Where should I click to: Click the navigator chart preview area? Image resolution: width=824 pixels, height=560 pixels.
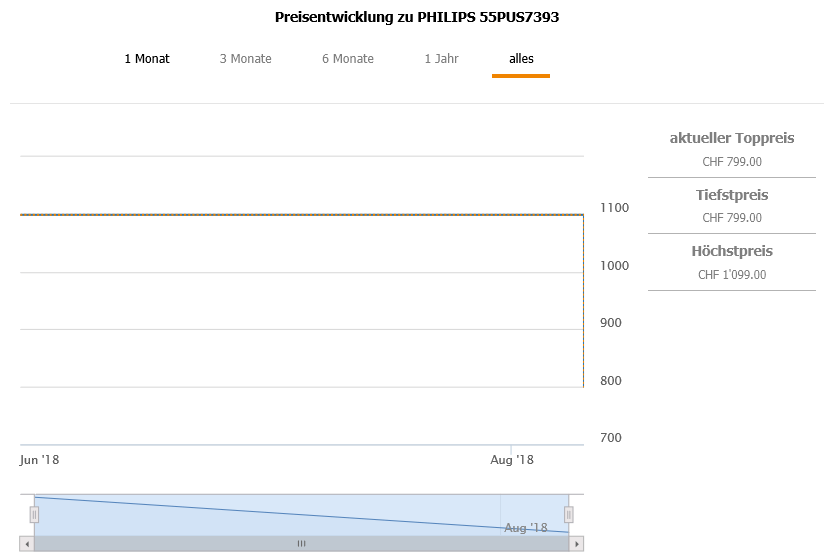point(300,514)
